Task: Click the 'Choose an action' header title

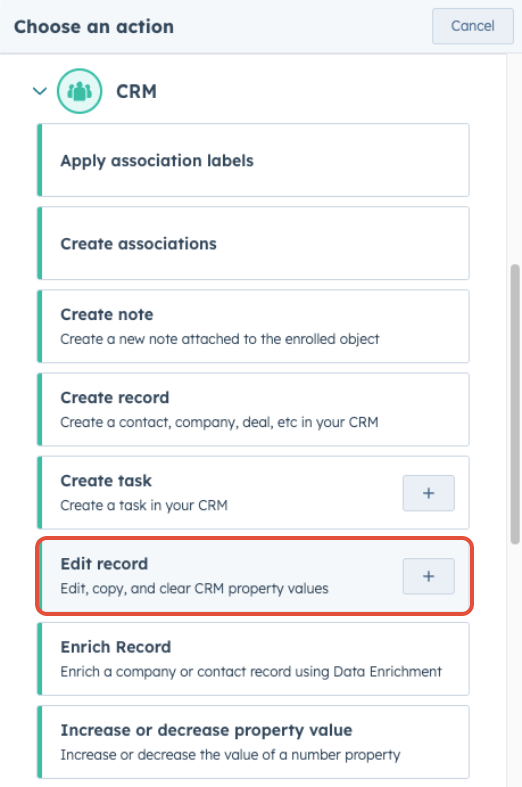Action: pos(94,27)
